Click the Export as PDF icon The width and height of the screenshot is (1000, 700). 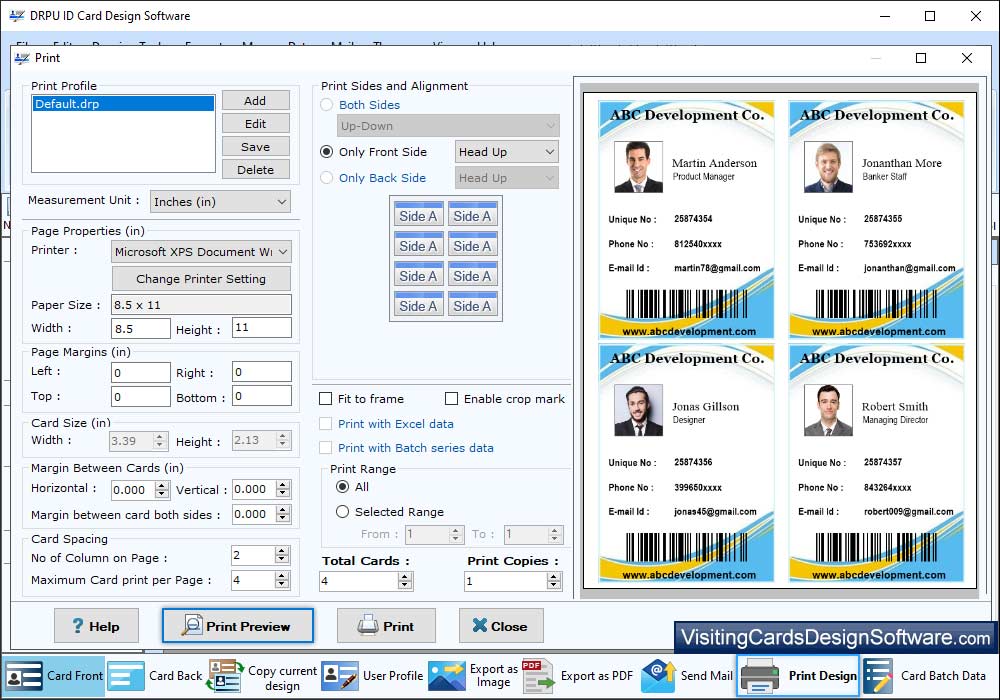tap(539, 676)
